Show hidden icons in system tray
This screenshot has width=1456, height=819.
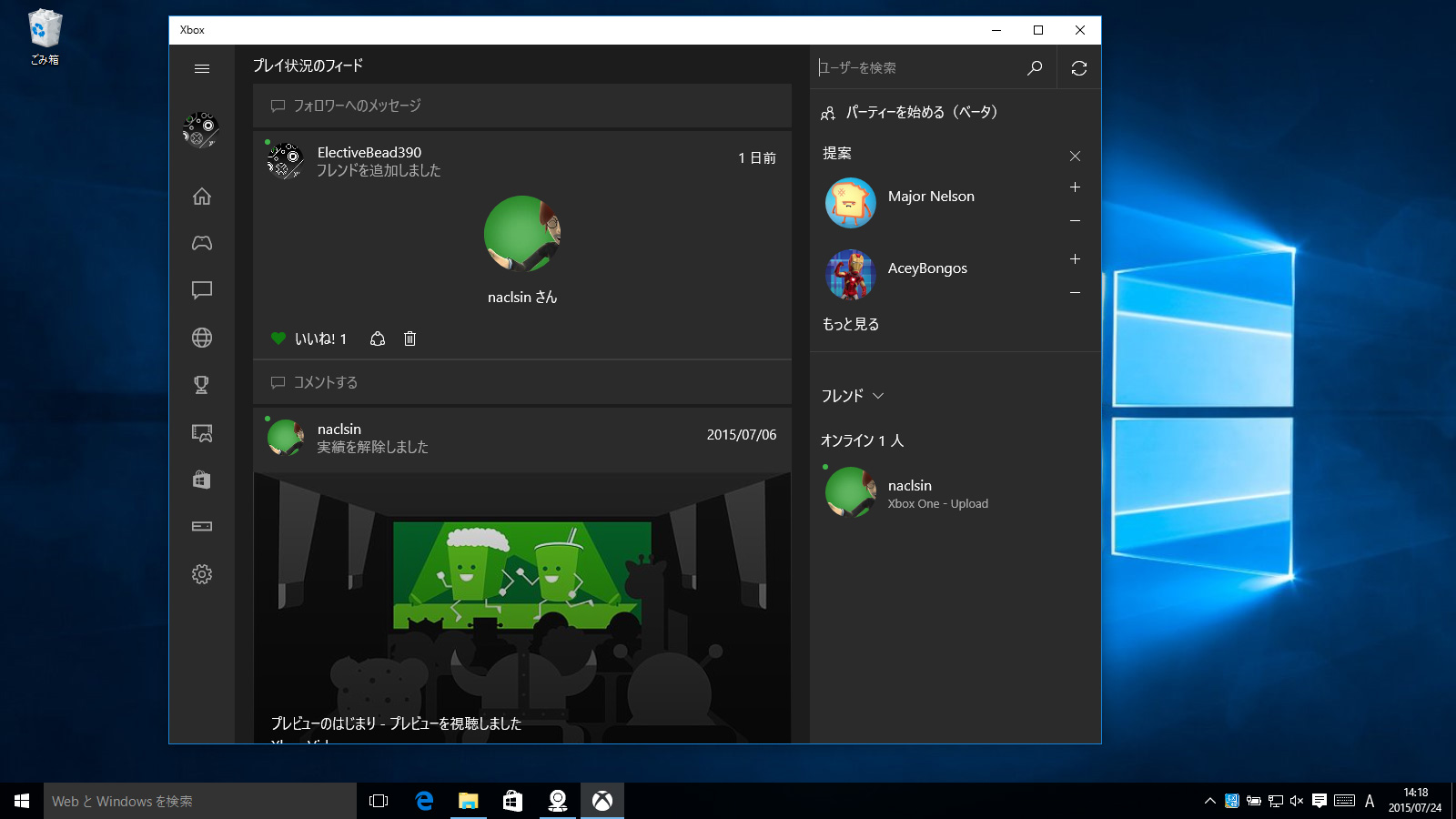pos(1209,801)
